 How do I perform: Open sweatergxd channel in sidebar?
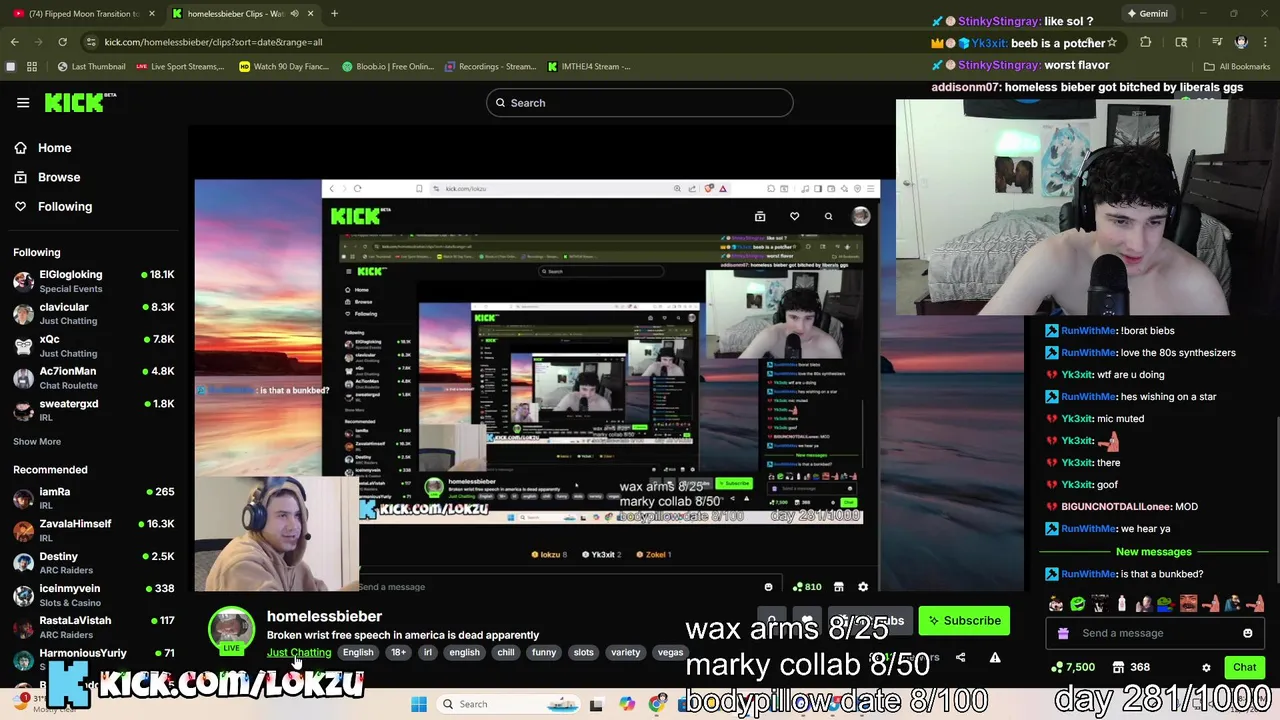tap(93, 410)
